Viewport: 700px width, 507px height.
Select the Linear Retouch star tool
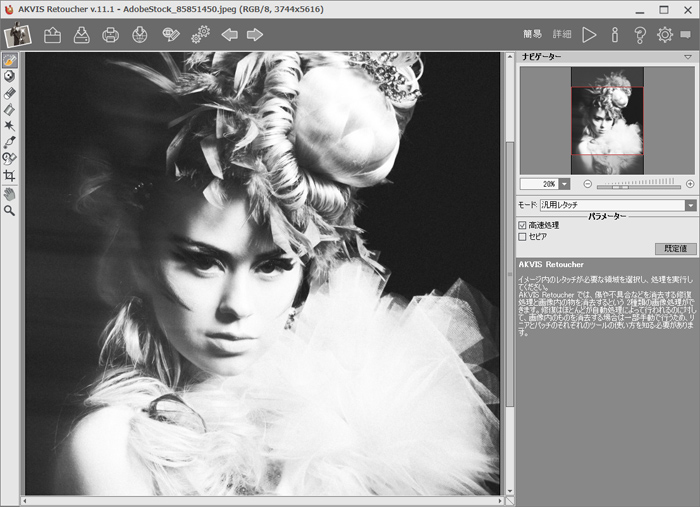9,126
